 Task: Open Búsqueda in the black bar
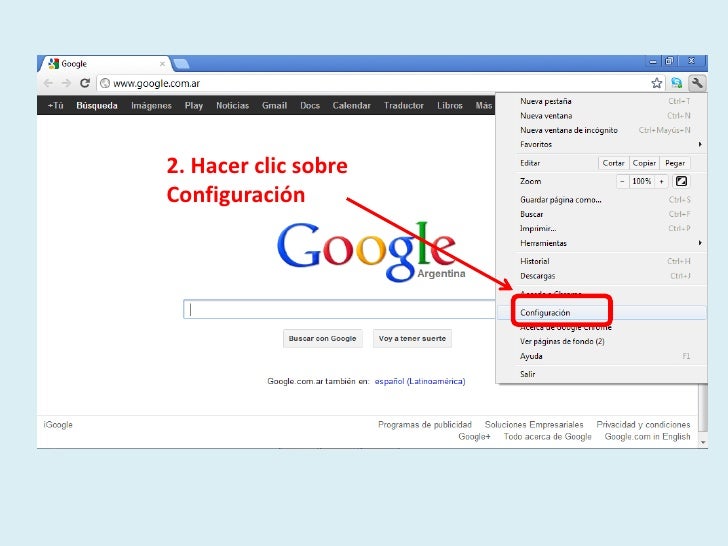click(x=97, y=105)
